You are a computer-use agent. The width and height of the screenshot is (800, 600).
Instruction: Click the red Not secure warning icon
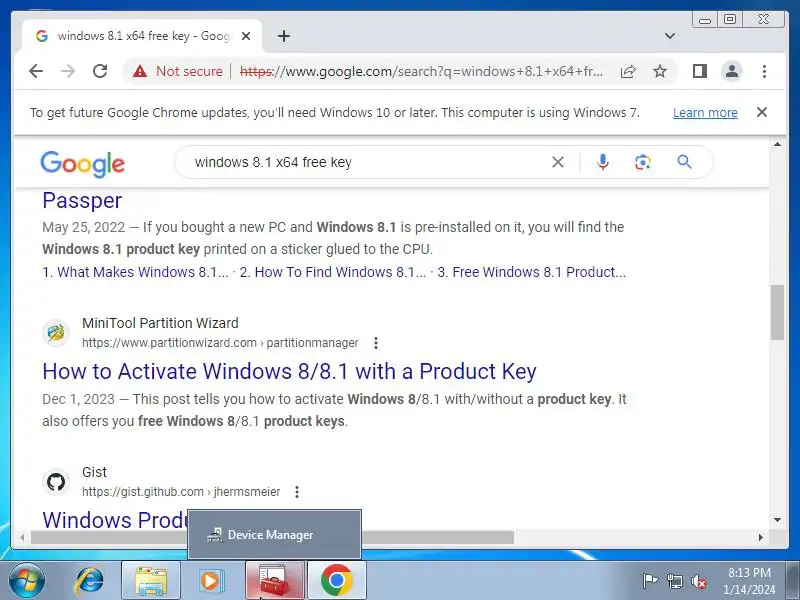(x=140, y=71)
